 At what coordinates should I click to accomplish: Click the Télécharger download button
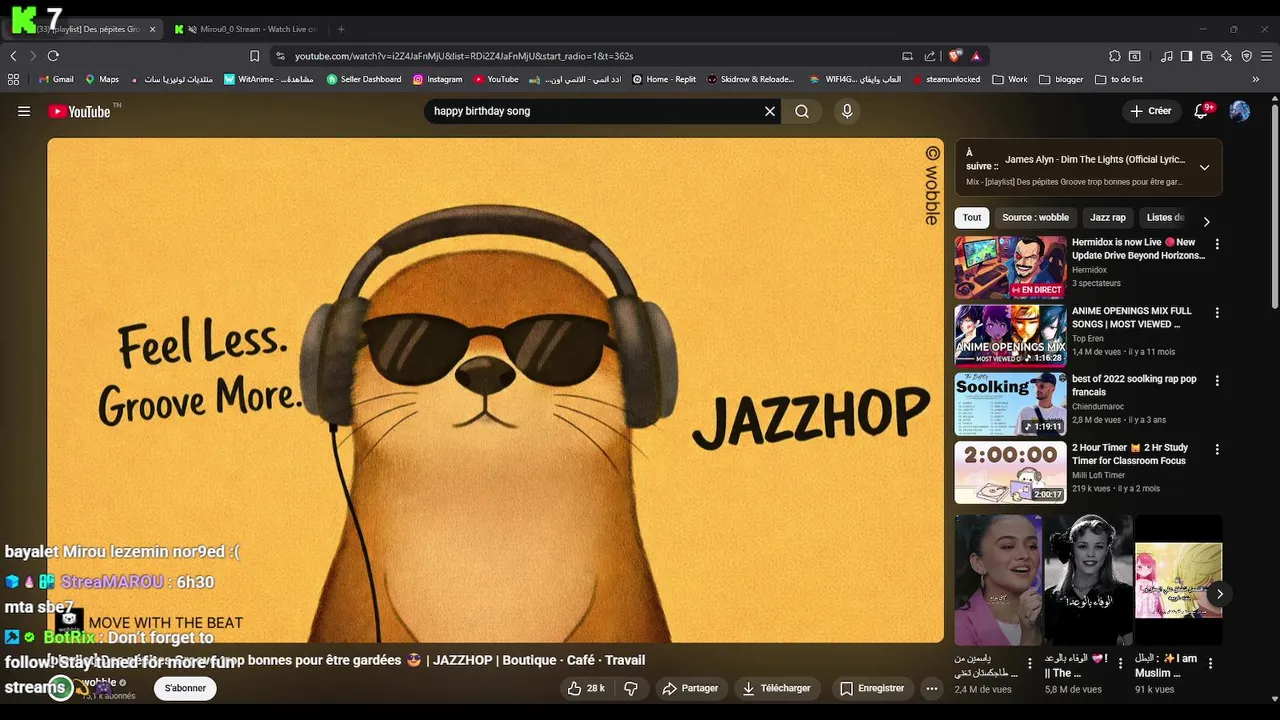click(776, 688)
